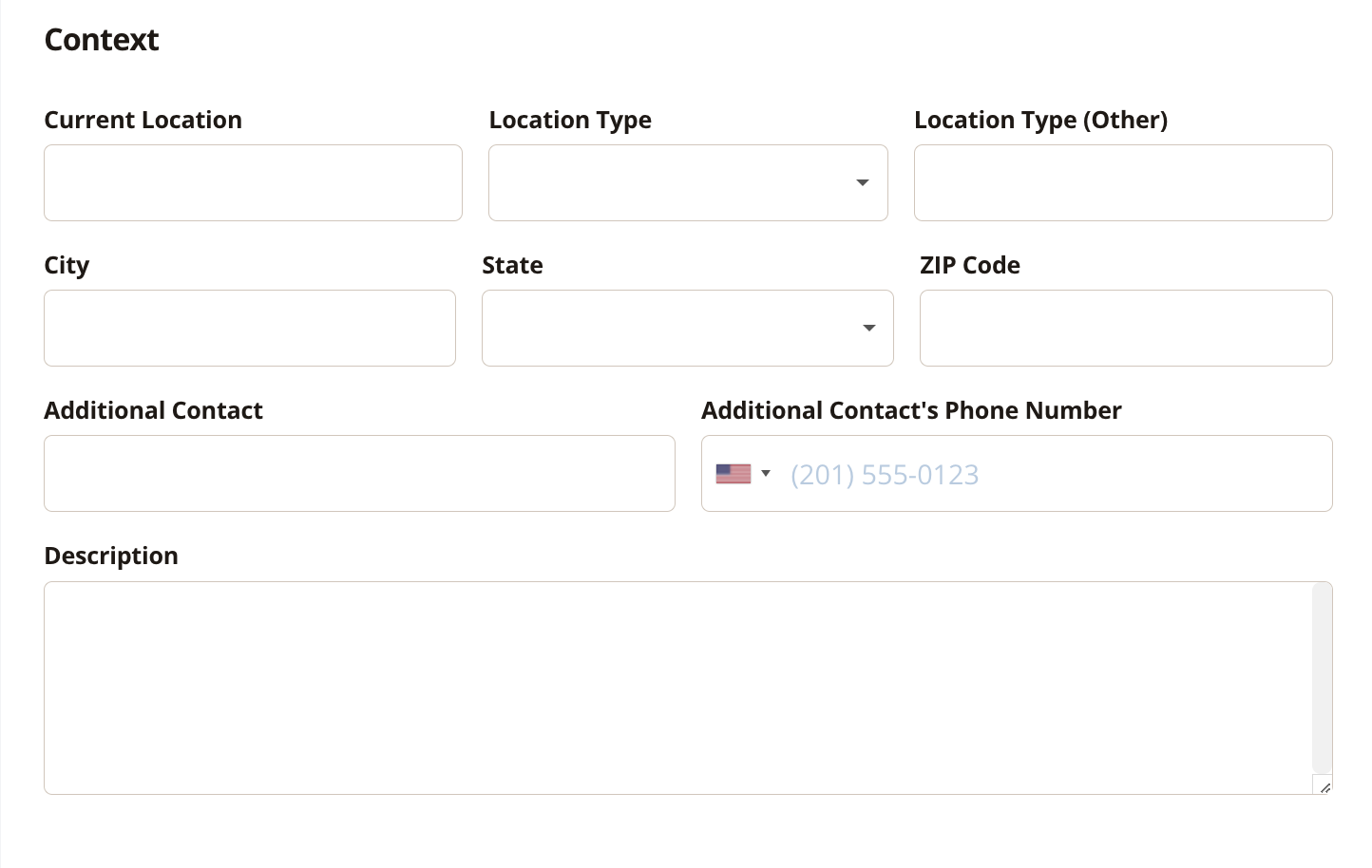Screen dimensions: 1372x868
Task: Click the Additional Contact's Phone Number label
Action: pos(911,410)
